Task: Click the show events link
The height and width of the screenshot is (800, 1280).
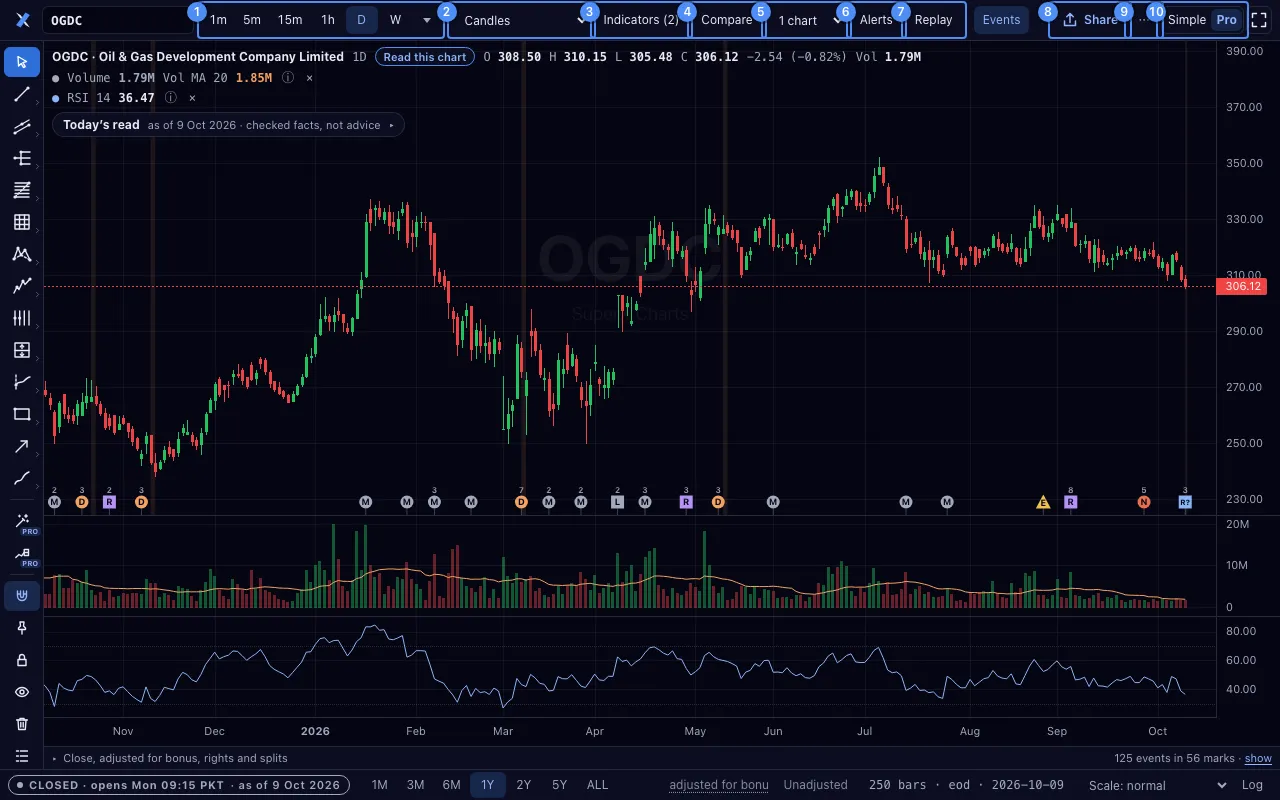Action: (x=1258, y=759)
